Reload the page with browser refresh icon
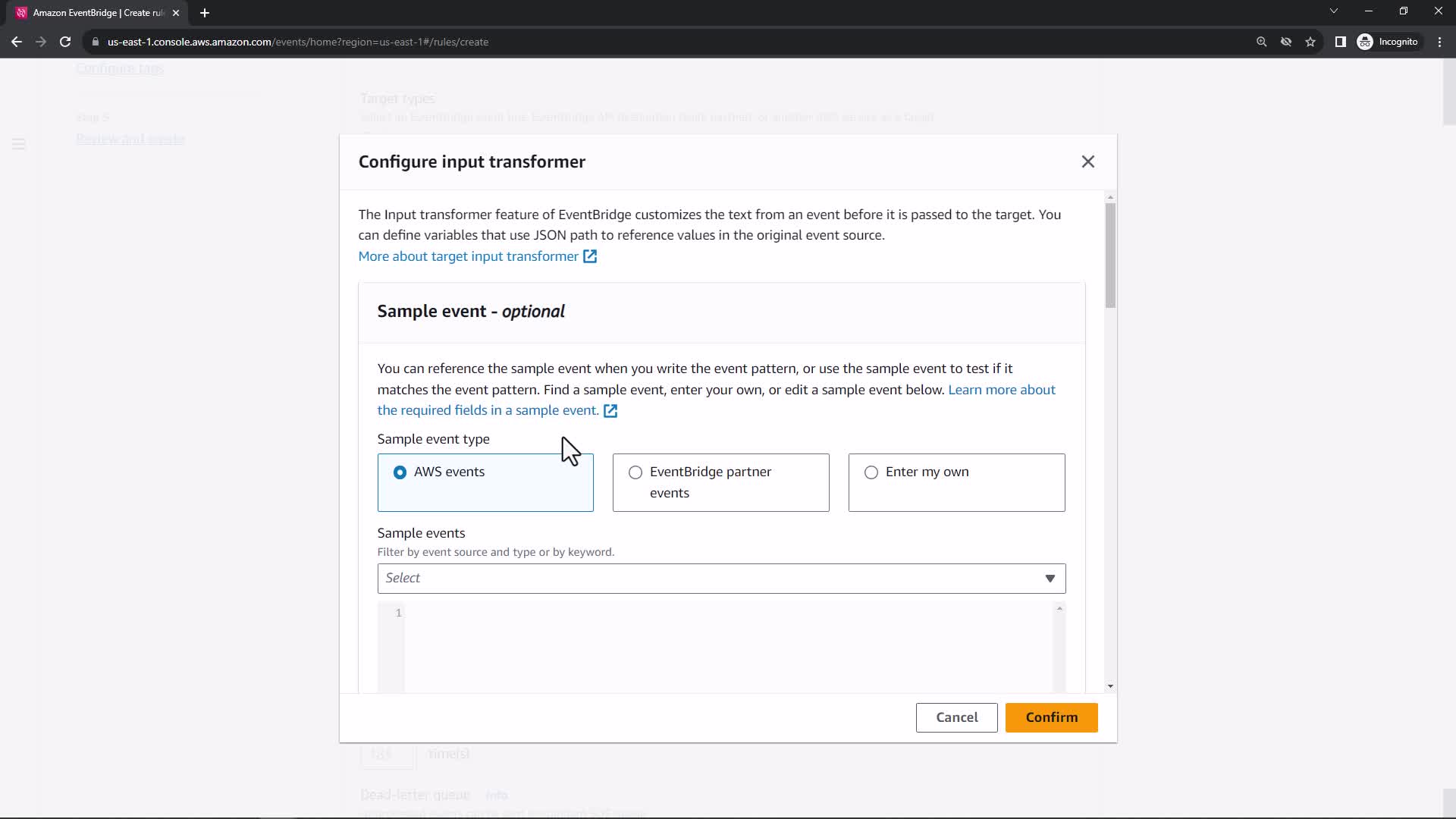 point(65,42)
